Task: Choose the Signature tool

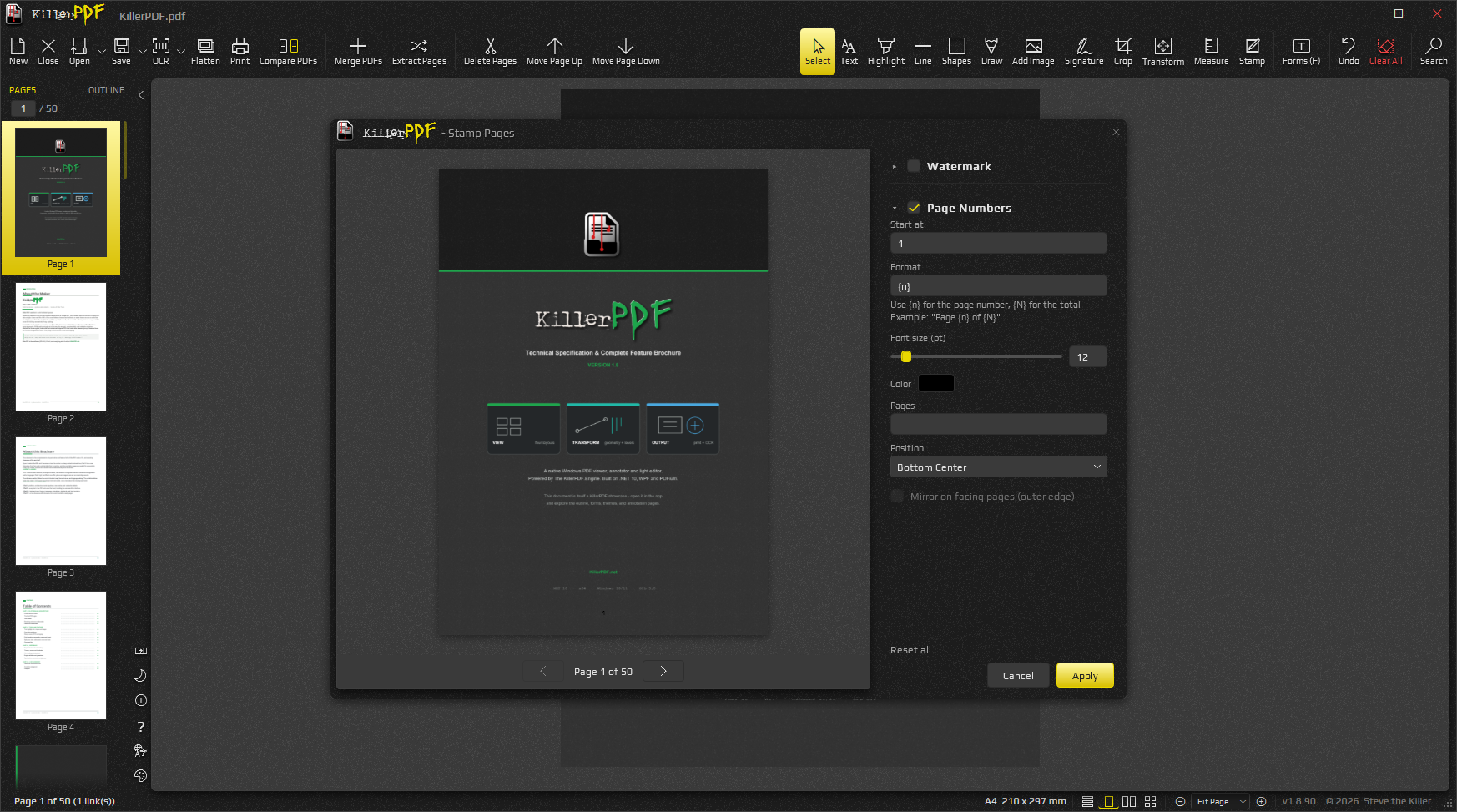Action: click(1084, 51)
